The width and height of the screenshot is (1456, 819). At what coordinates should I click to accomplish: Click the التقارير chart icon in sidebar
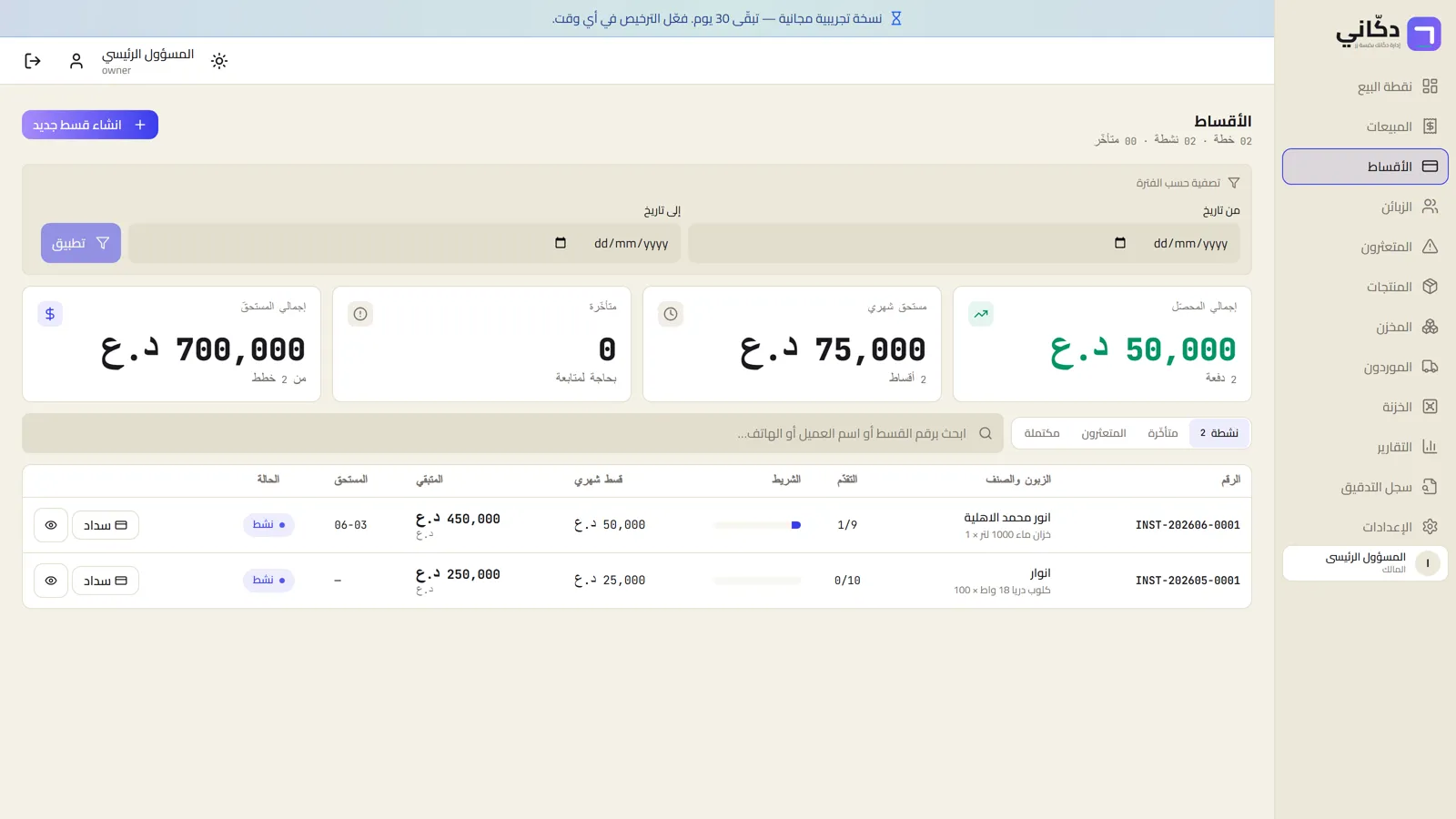pos(1430,447)
